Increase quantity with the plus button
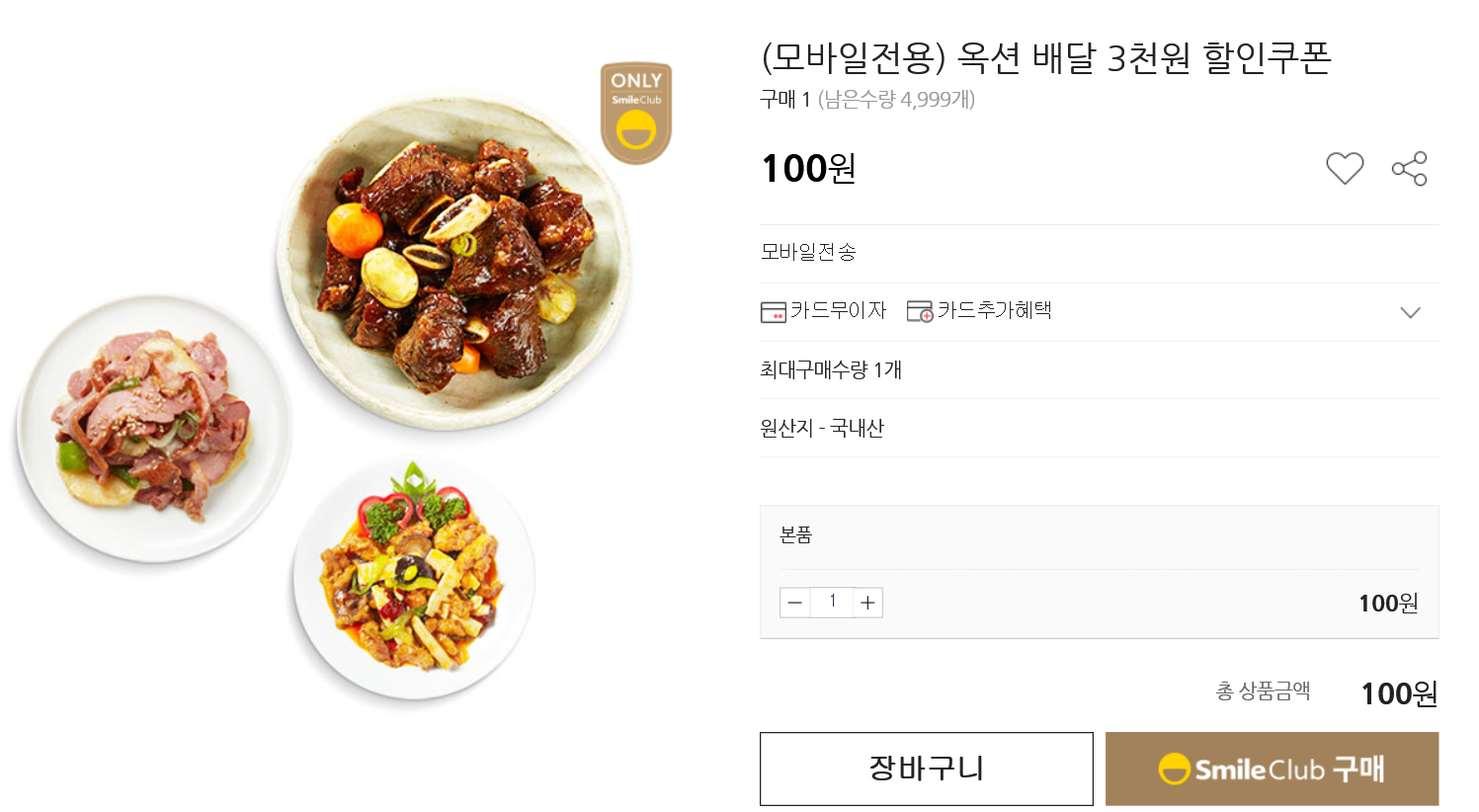1479x812 pixels. pyautogui.click(x=867, y=603)
